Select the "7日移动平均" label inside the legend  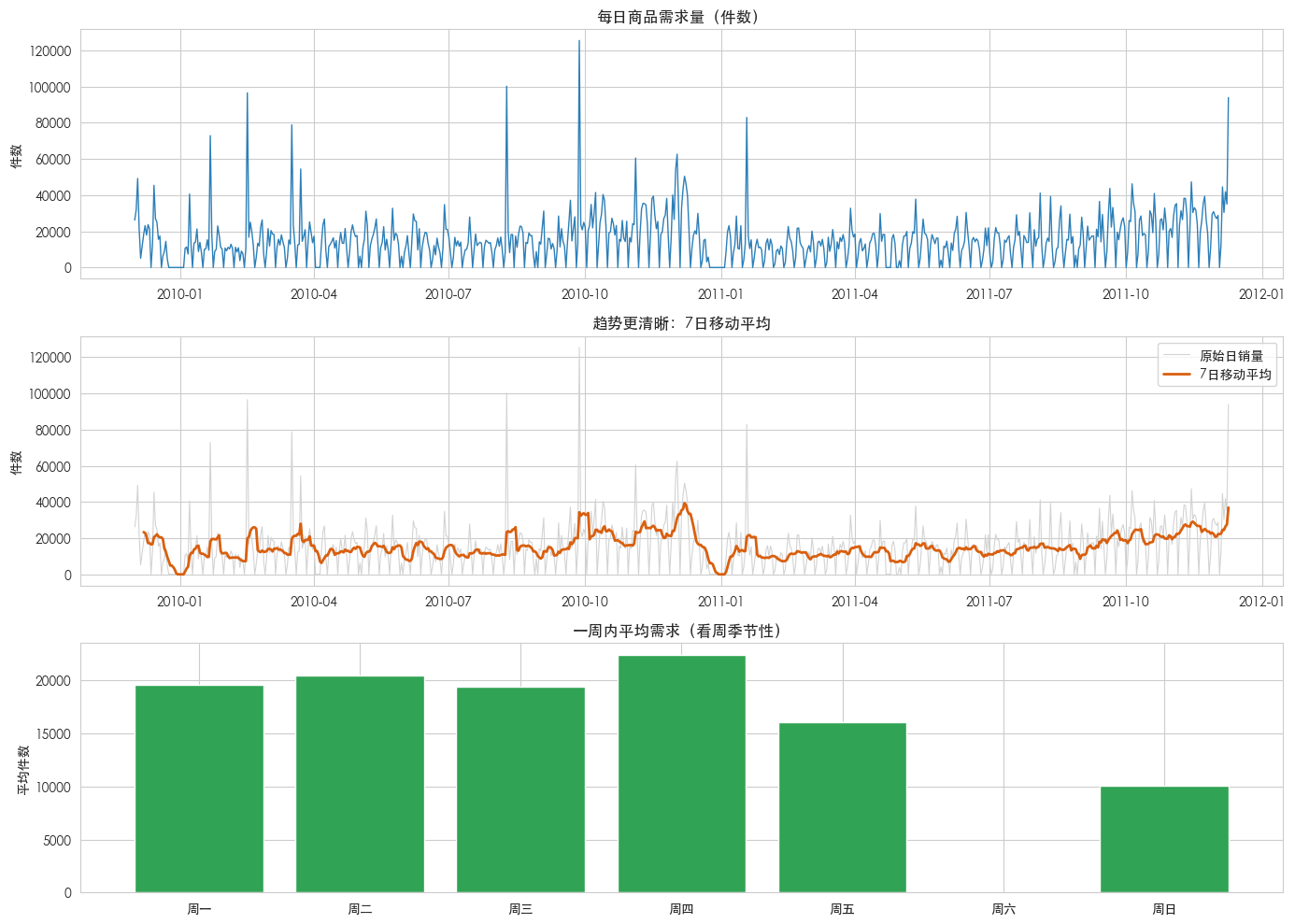[x=1235, y=375]
